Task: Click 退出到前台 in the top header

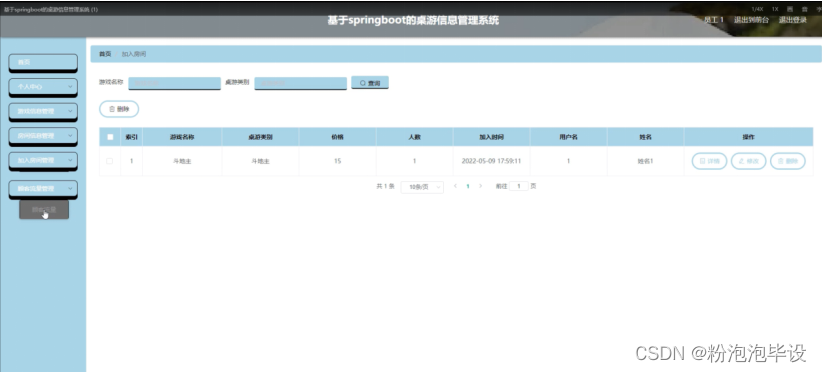Action: click(751, 20)
